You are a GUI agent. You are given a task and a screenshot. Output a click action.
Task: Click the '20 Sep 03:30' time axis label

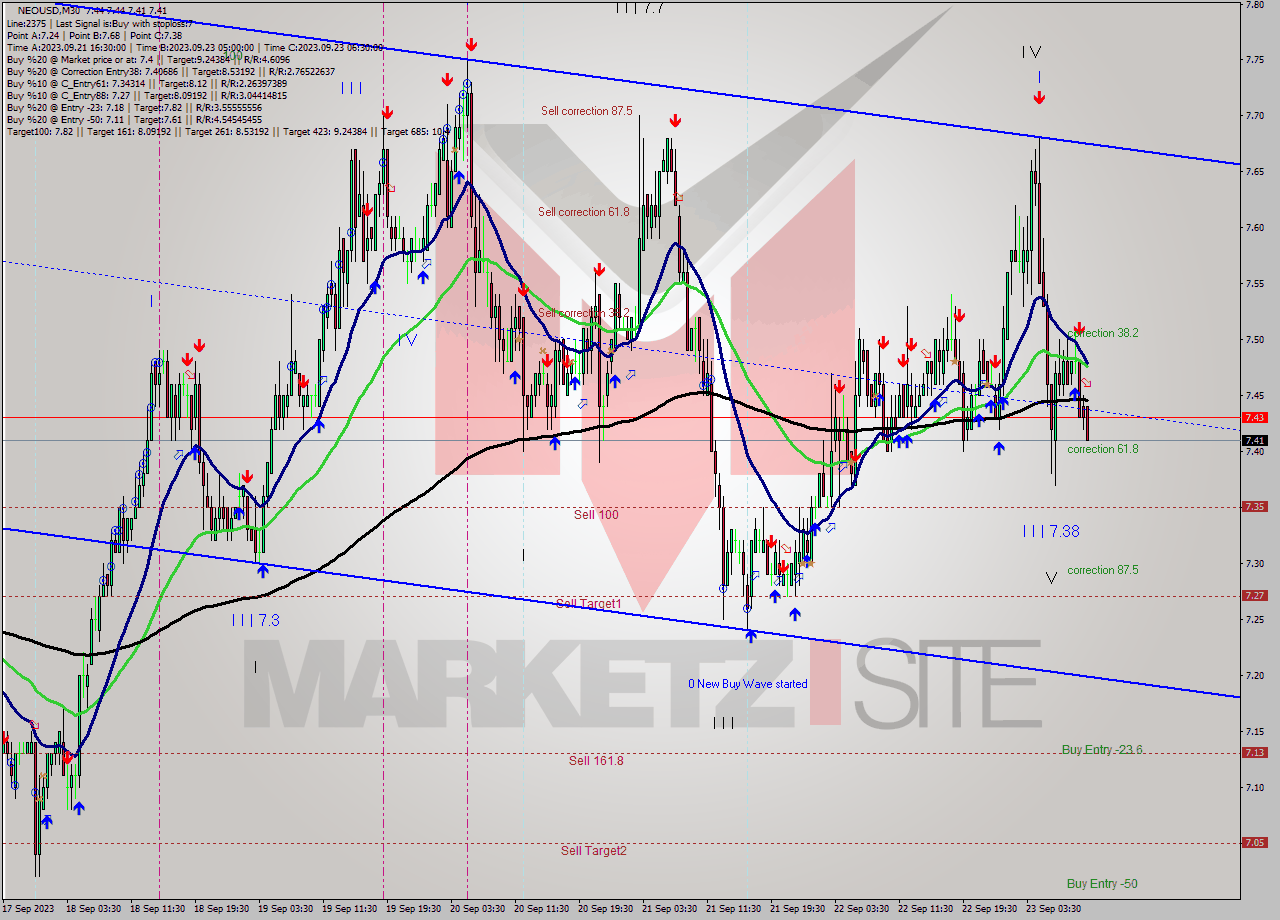(x=477, y=909)
